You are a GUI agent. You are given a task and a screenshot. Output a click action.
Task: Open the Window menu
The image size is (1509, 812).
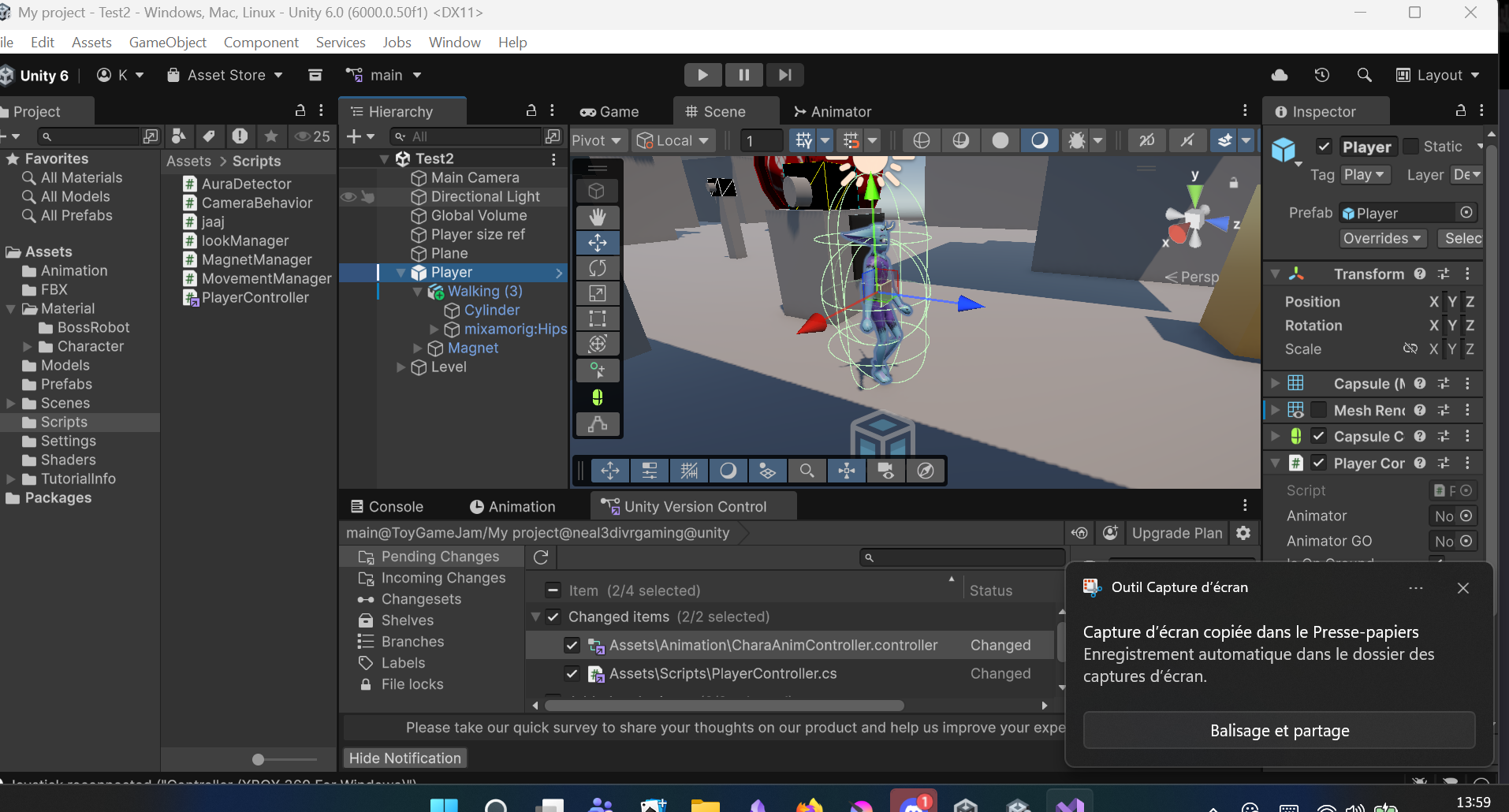point(455,43)
